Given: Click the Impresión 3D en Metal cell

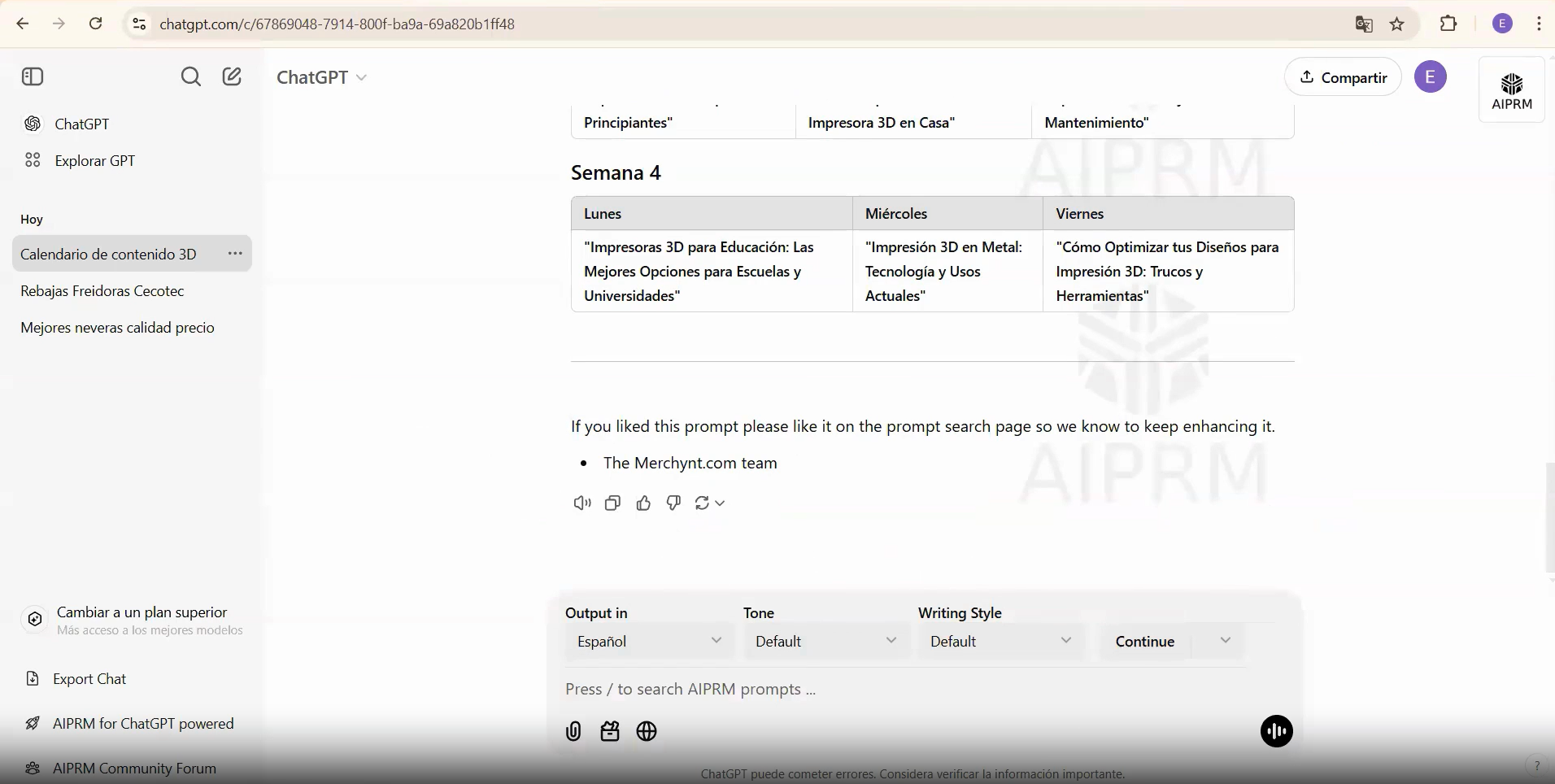Looking at the screenshot, I should point(947,271).
